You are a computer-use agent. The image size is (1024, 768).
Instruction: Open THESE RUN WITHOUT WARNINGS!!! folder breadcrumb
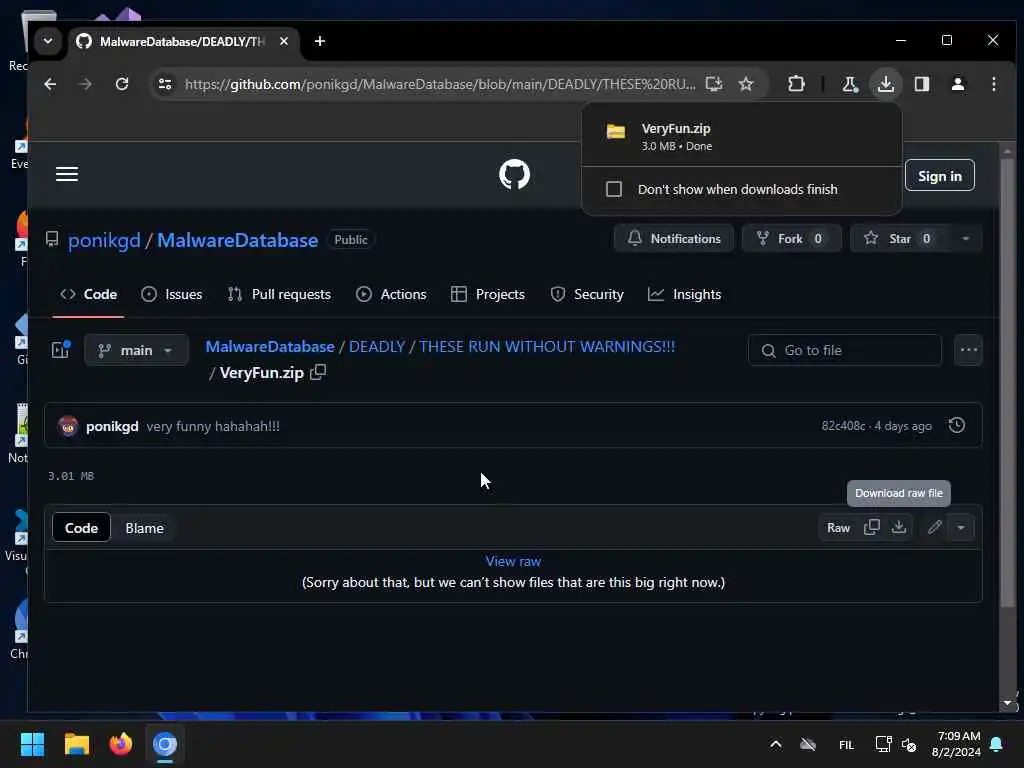click(547, 347)
